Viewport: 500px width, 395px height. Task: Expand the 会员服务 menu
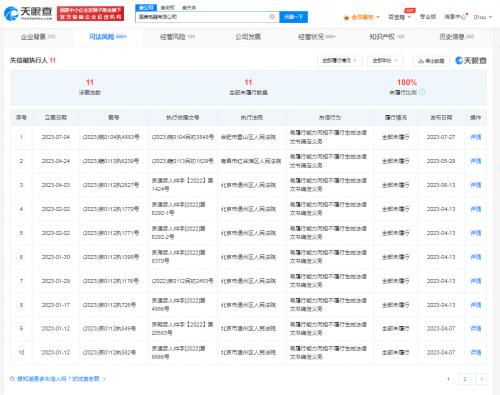pos(365,17)
